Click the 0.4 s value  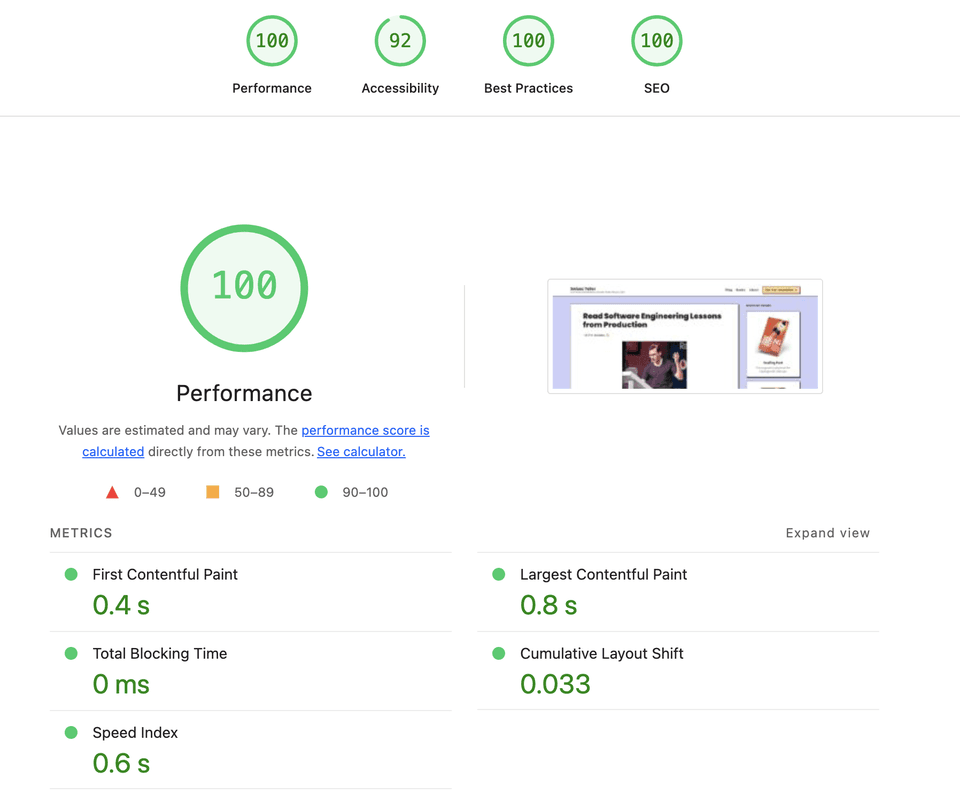[x=121, y=605]
